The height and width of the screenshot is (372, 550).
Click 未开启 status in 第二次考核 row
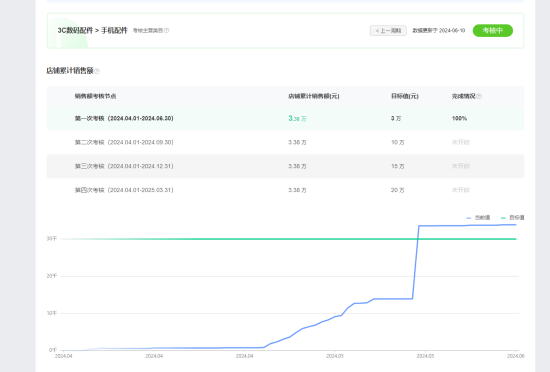461,142
